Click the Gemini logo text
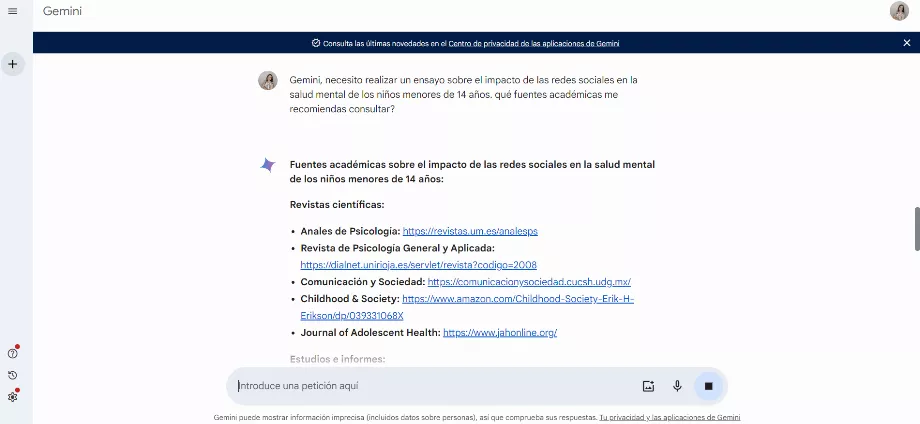Viewport: 920px width, 424px height. [x=62, y=11]
